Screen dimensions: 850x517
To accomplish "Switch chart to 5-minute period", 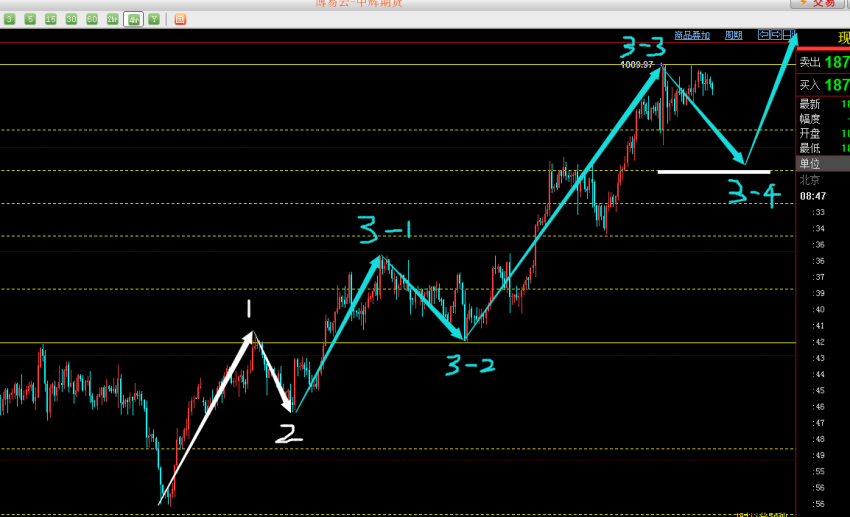I will pos(30,19).
